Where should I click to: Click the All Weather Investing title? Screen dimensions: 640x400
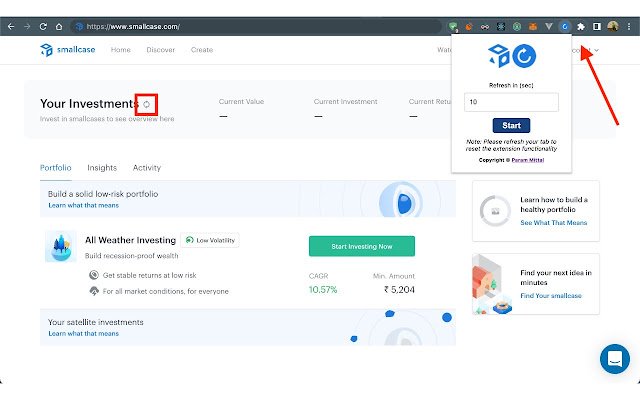click(x=130, y=240)
